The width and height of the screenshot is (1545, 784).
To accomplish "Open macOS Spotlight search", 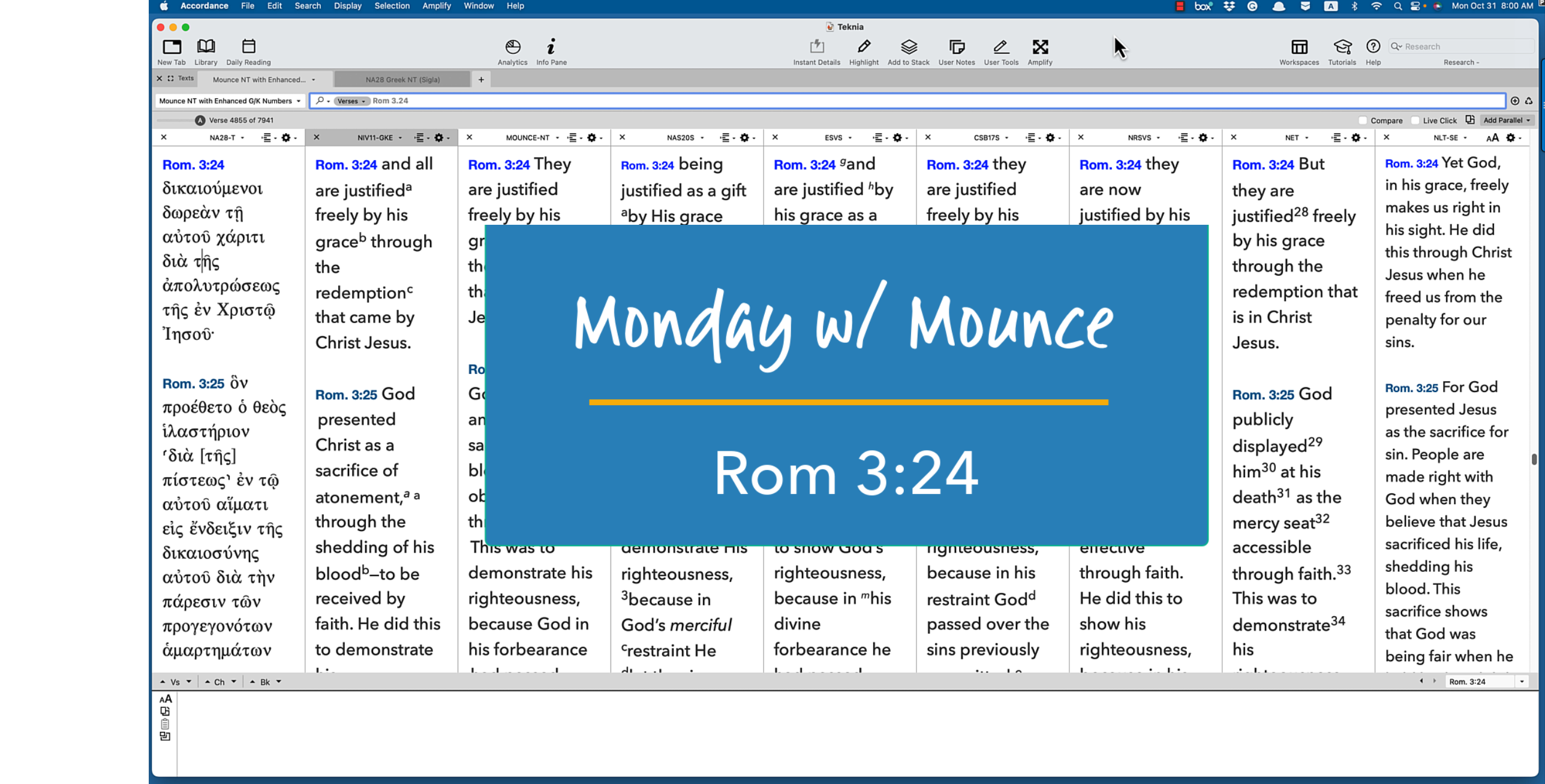I will [1398, 6].
